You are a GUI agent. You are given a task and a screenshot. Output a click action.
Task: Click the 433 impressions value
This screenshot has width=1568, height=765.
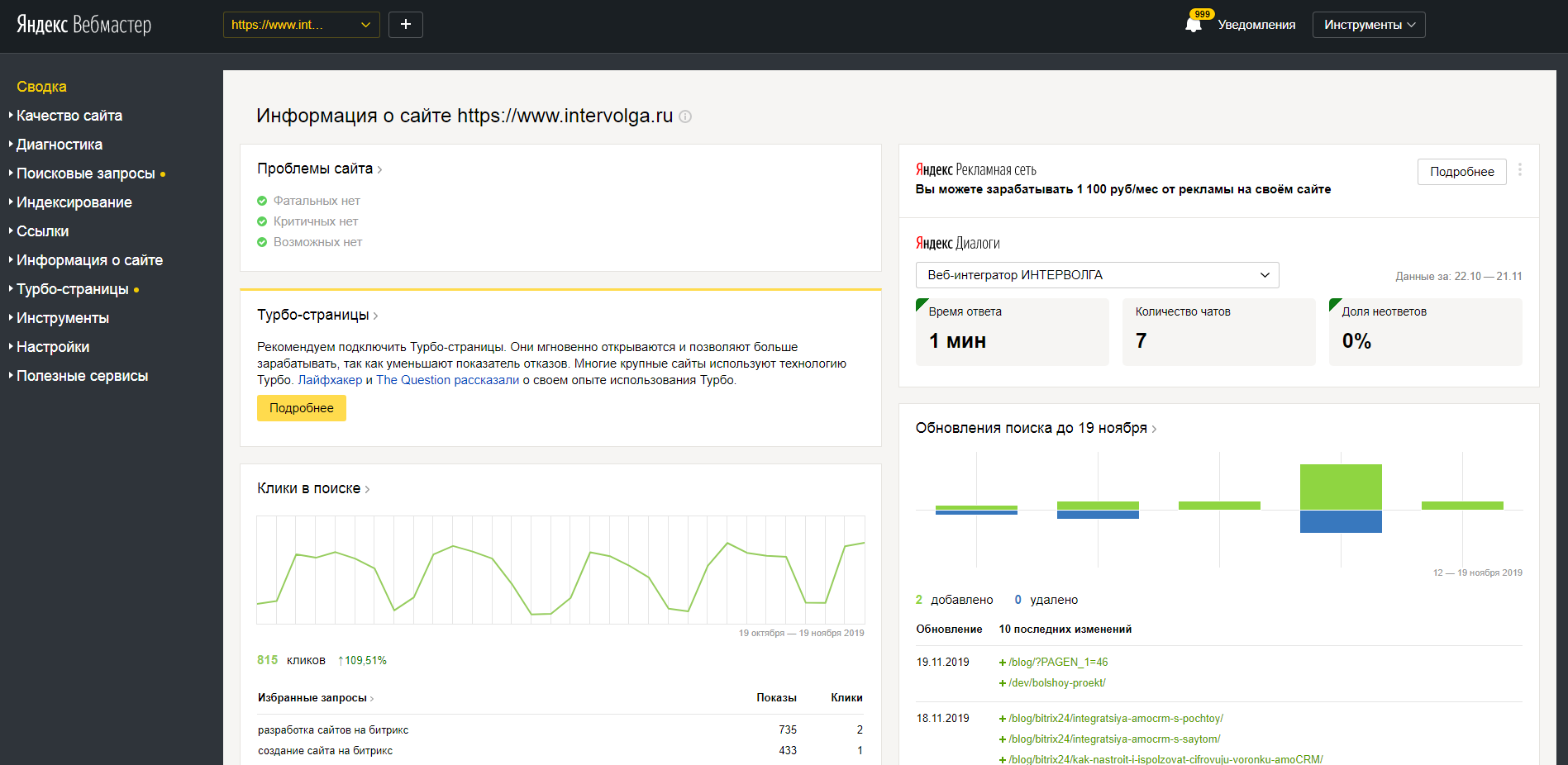pyautogui.click(x=788, y=751)
